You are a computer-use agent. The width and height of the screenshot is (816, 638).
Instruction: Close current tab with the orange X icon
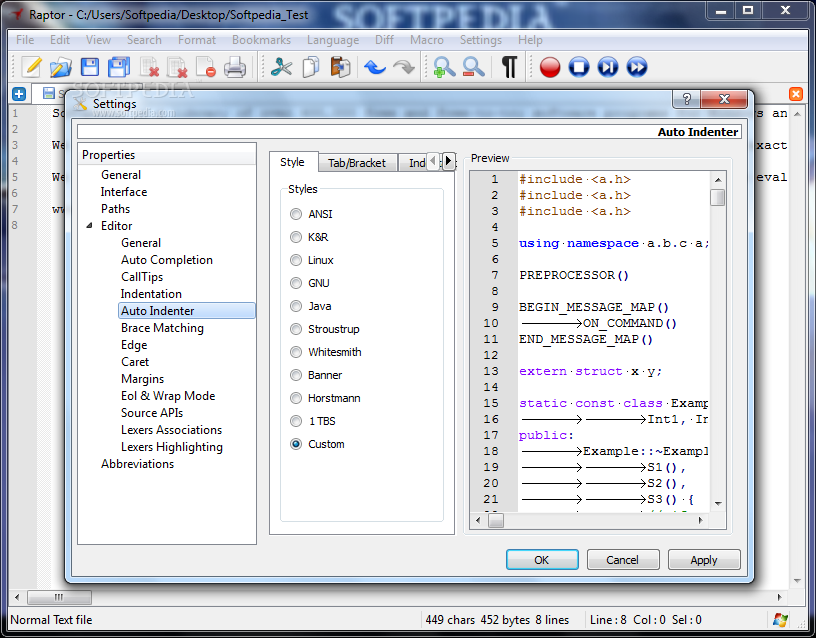tap(796, 94)
